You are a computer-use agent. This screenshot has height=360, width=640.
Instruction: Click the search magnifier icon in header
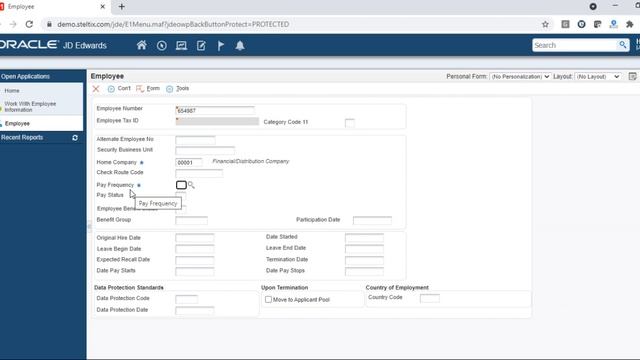click(x=622, y=45)
